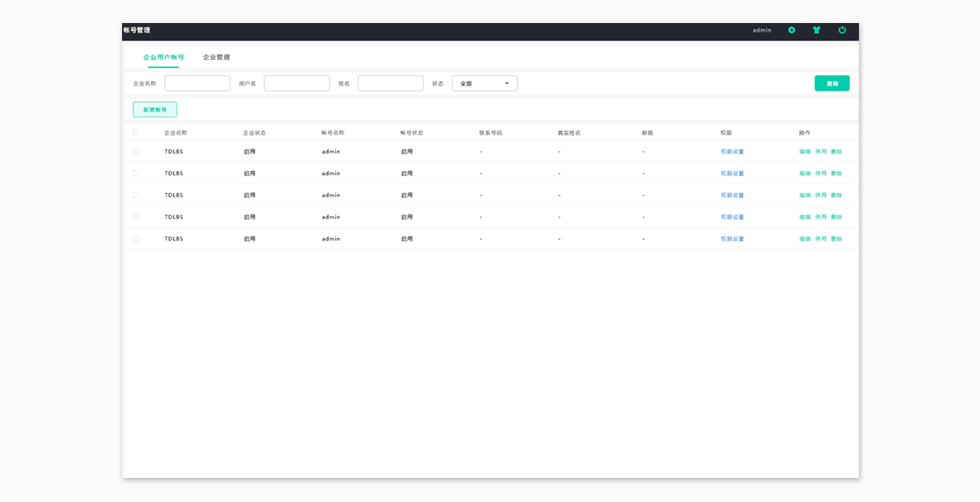Click the admin username in top bar
This screenshot has height=502, width=980.
click(x=762, y=30)
